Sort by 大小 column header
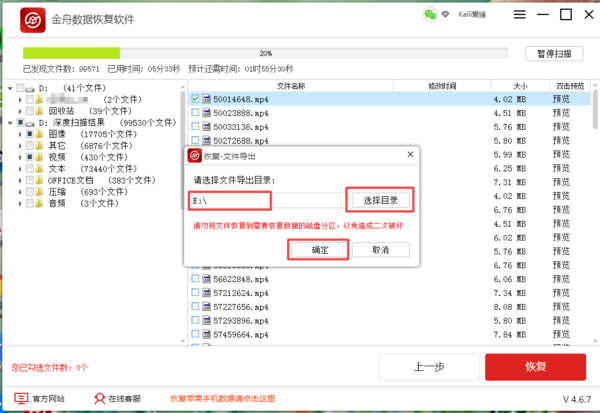600x413 pixels. (519, 86)
